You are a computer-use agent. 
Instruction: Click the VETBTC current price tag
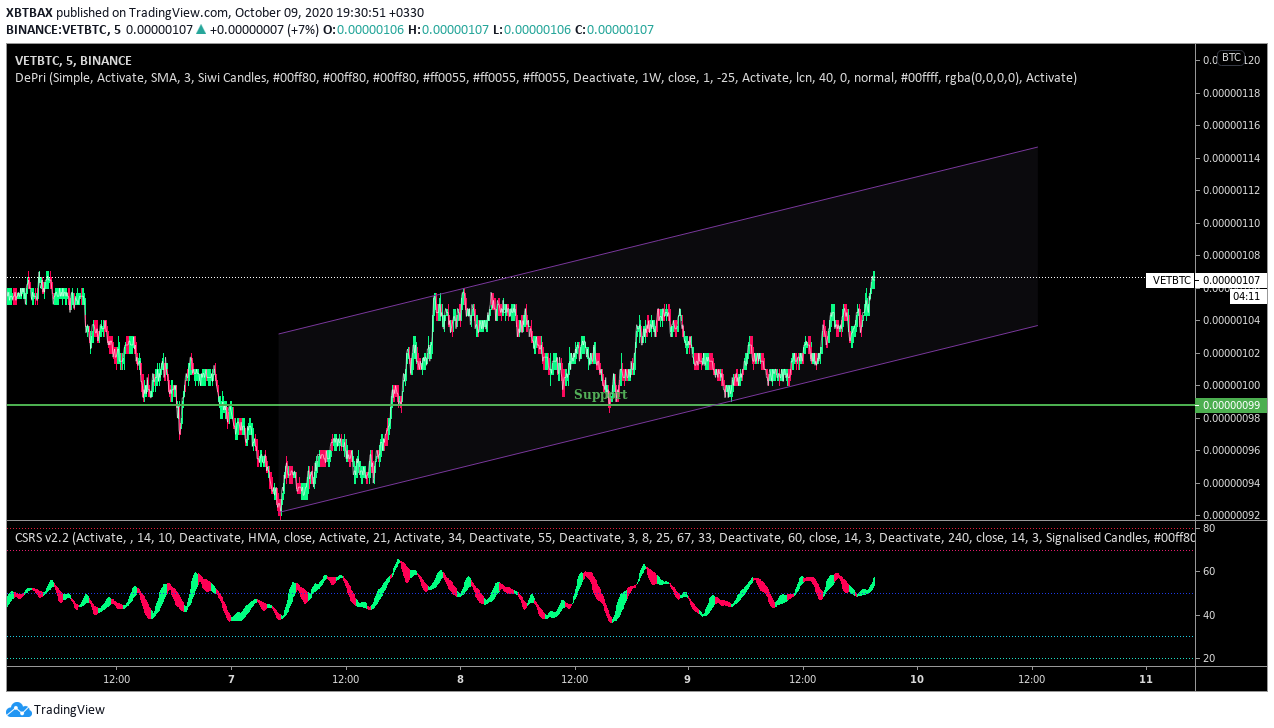(x=1207, y=281)
